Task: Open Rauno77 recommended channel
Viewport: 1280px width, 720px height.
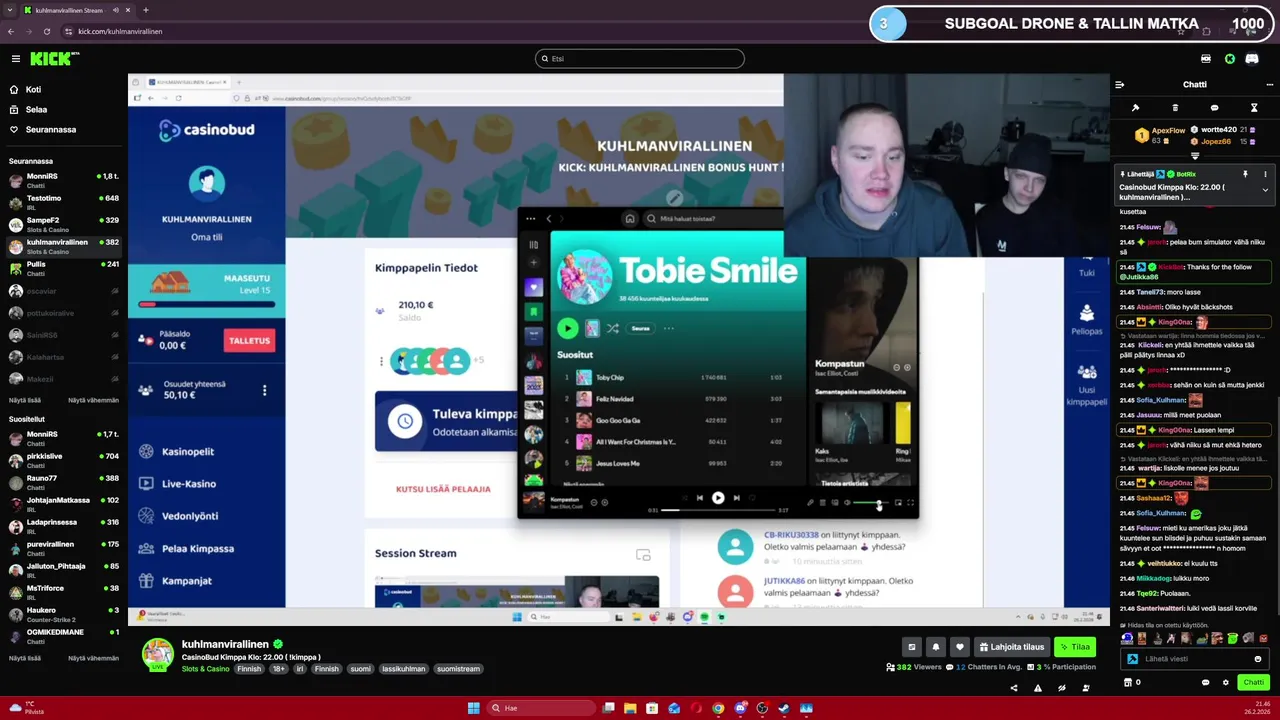Action: (64, 482)
